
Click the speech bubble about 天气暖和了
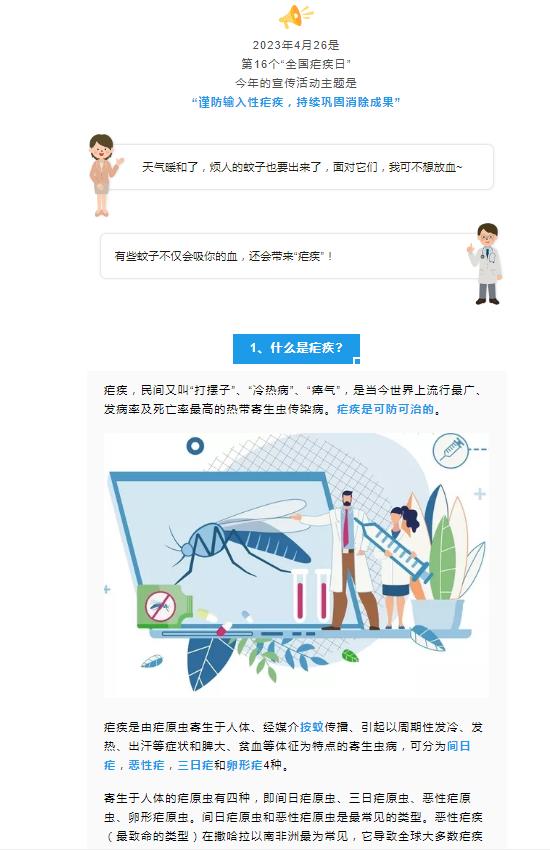coord(301,167)
